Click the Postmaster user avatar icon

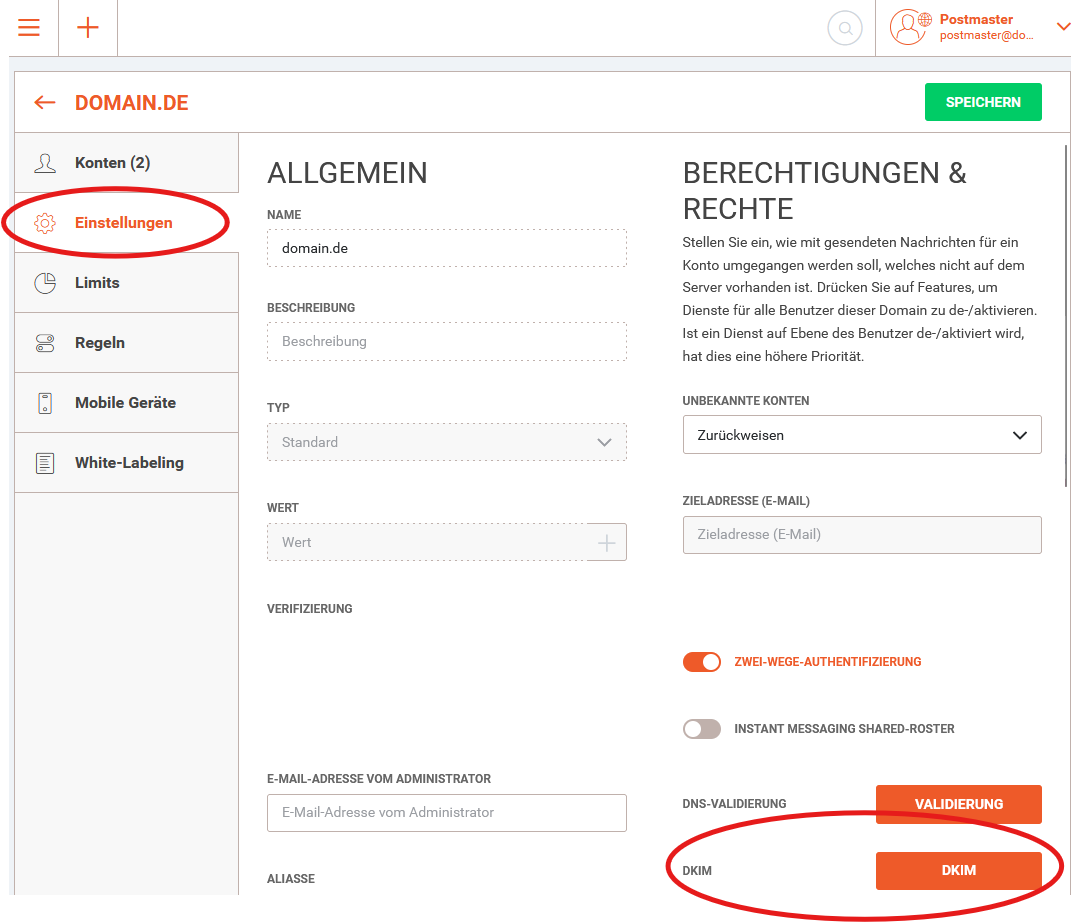pyautogui.click(x=908, y=28)
